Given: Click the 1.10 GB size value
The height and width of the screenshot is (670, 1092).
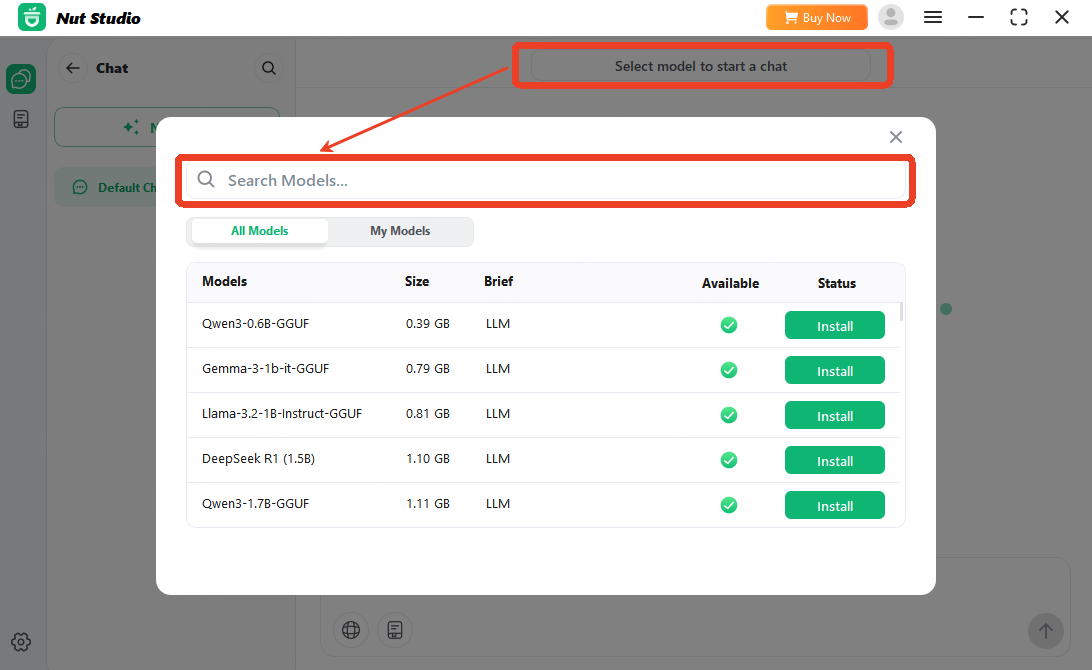Looking at the screenshot, I should (x=428, y=459).
